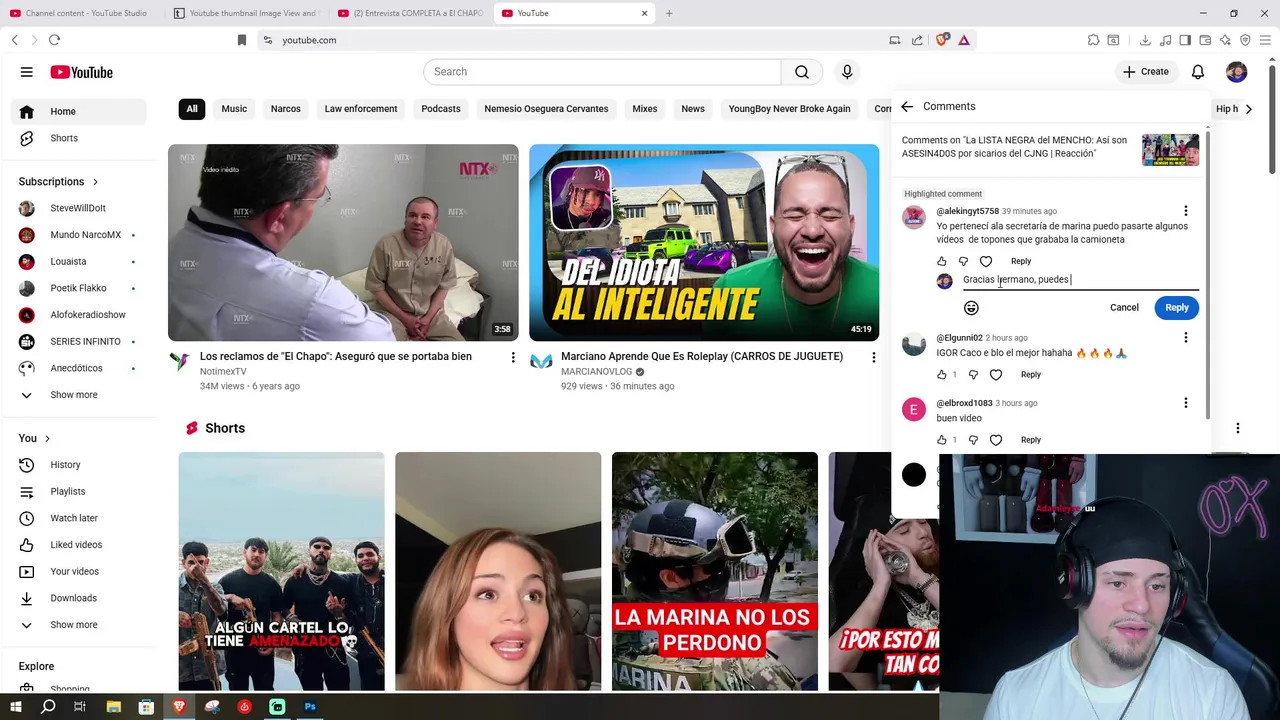1280x720 pixels.
Task: Open the YouTube hamburger guide menu
Action: [27, 72]
